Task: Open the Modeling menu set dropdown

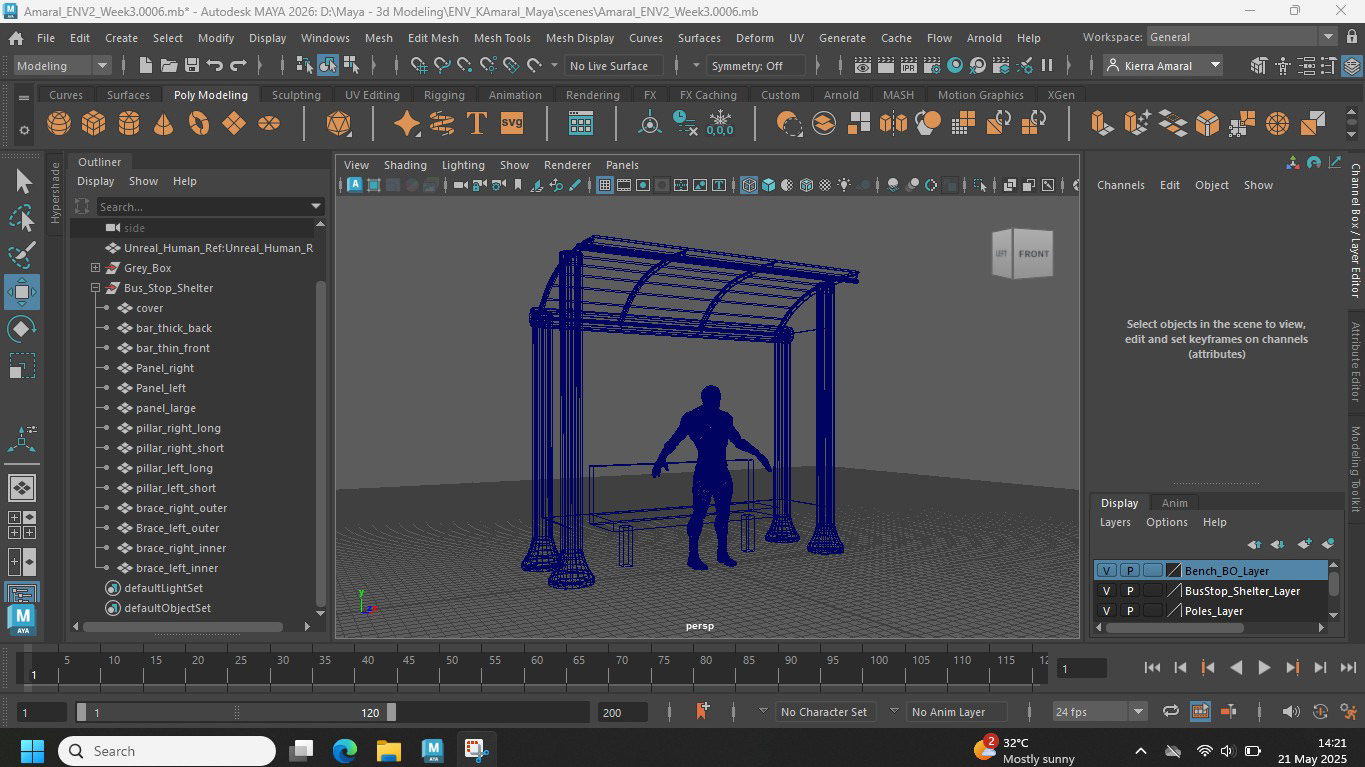Action: pyautogui.click(x=62, y=66)
